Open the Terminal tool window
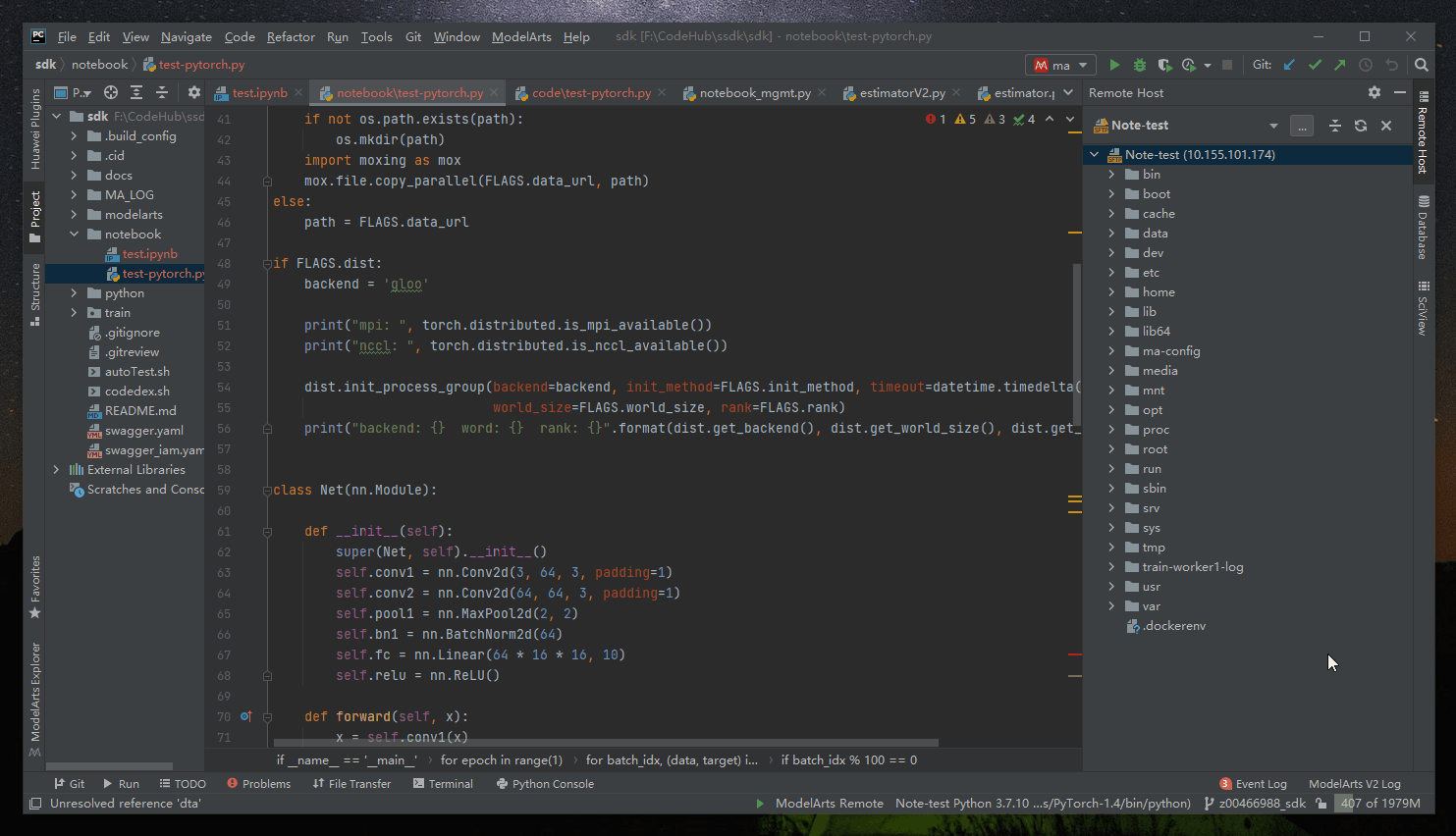 [x=443, y=784]
